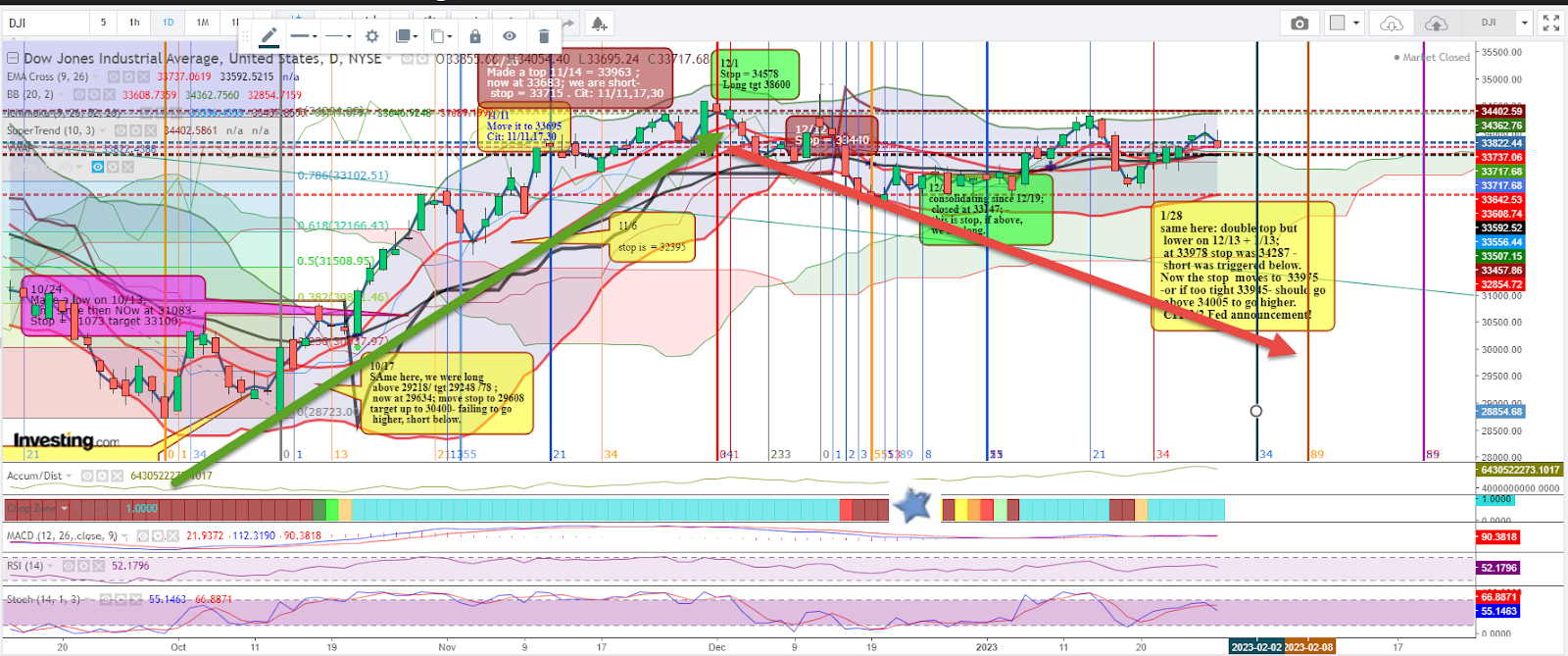The height and width of the screenshot is (656, 1568).
Task: Click the 34402.59 price label
Action: pyautogui.click(x=1501, y=111)
